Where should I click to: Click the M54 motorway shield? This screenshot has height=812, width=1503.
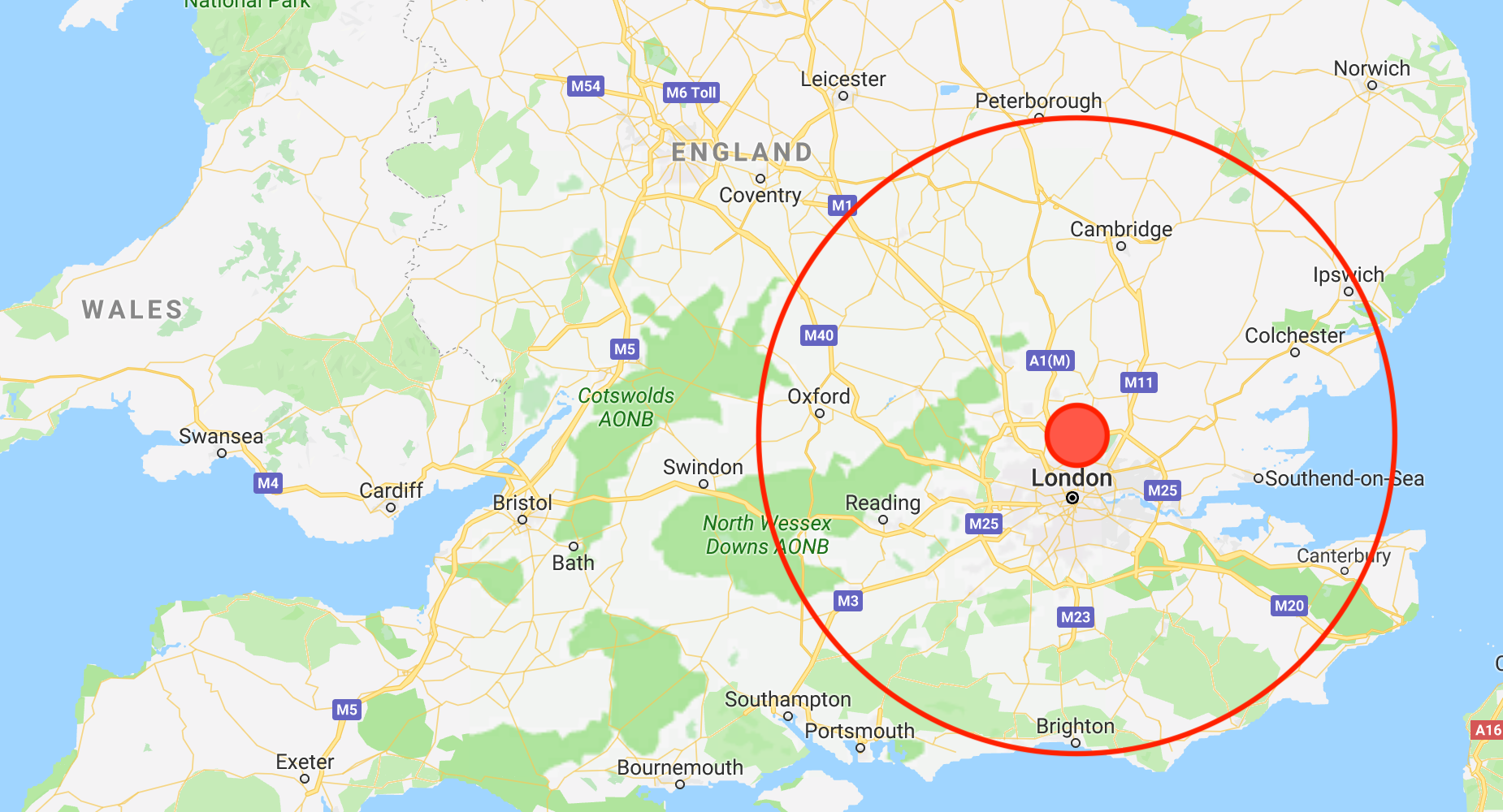click(586, 86)
